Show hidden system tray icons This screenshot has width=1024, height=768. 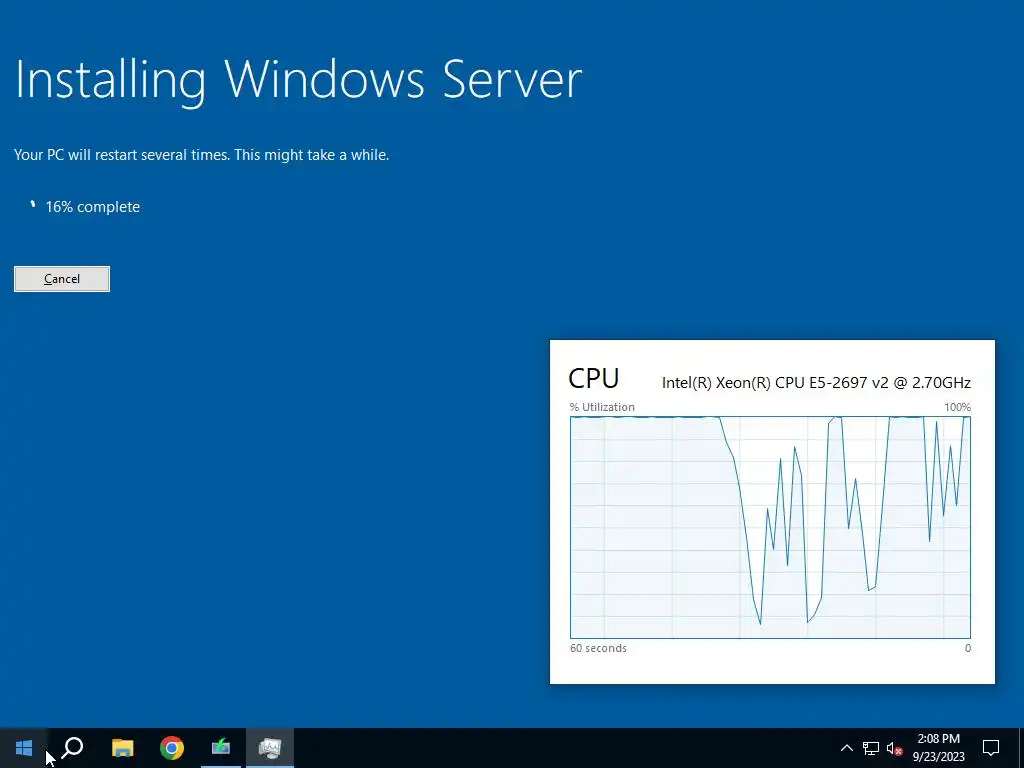(x=846, y=748)
